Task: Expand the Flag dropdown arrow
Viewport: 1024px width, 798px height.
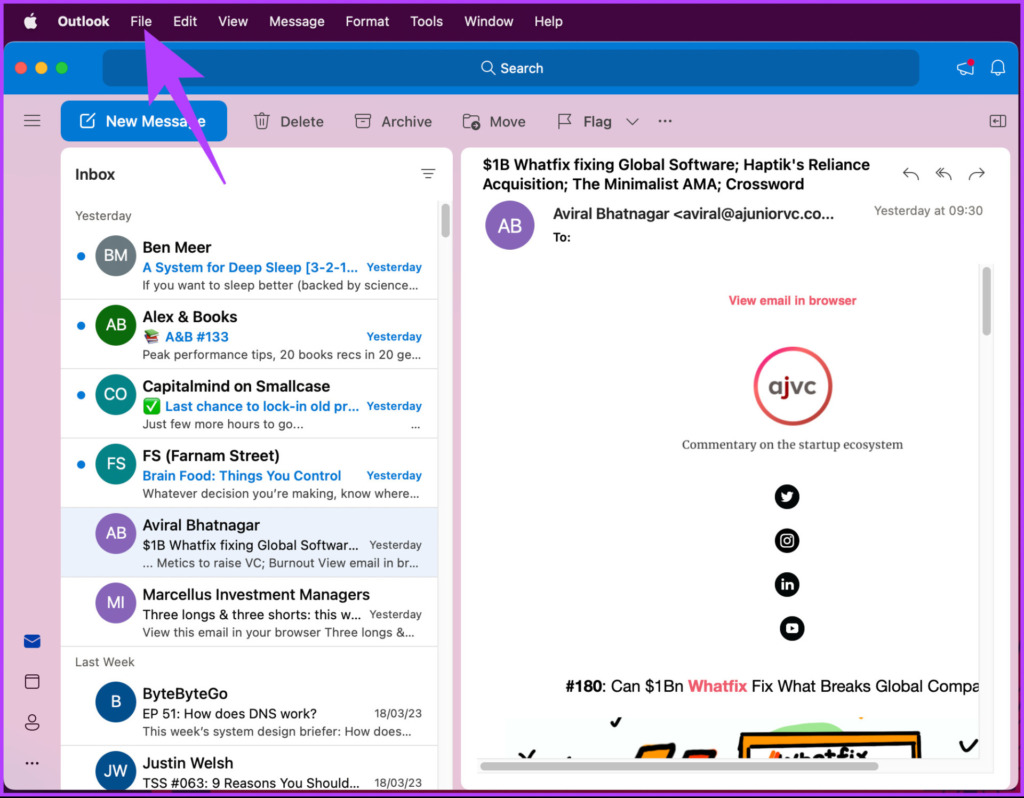Action: click(632, 121)
